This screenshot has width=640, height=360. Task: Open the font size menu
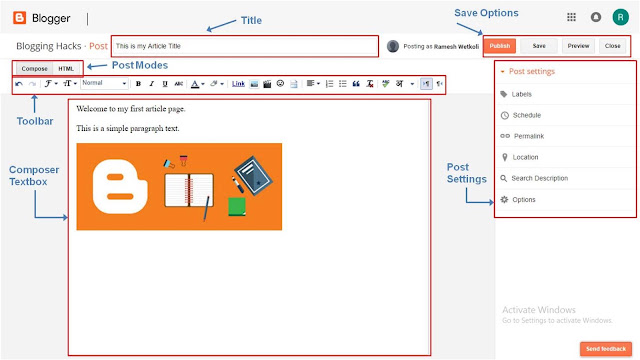point(70,84)
